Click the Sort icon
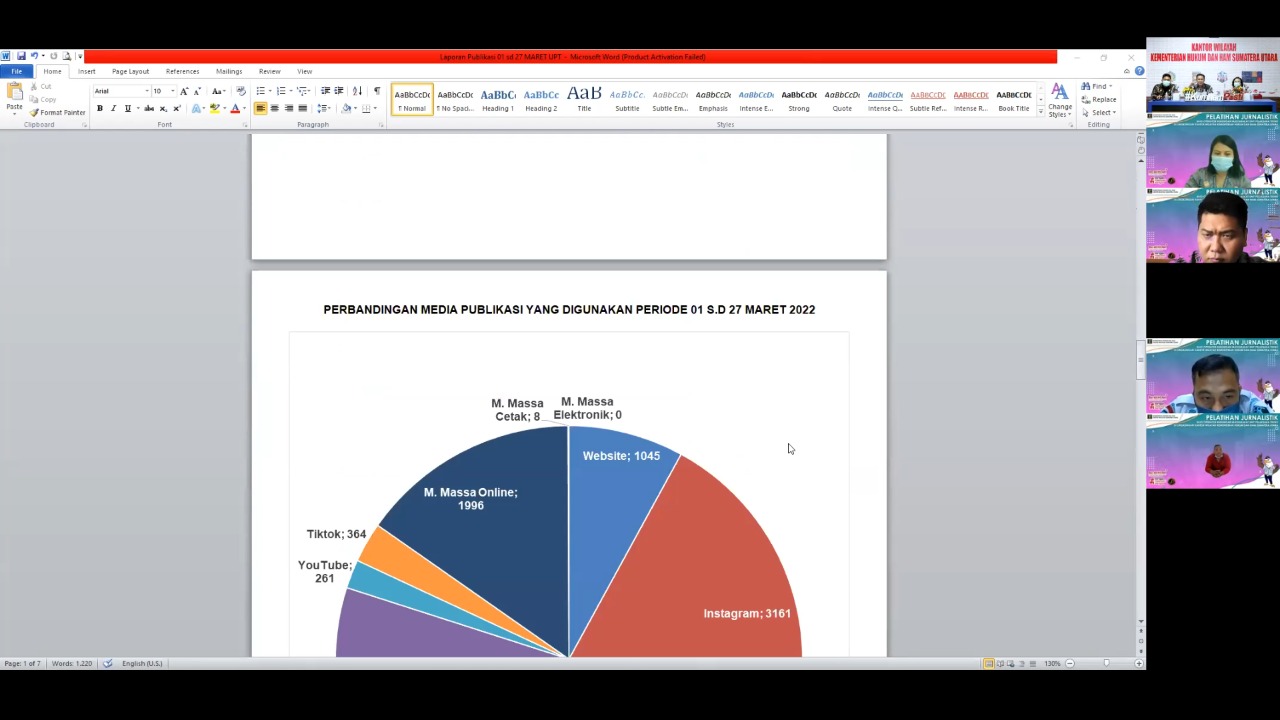The image size is (1280, 720). click(358, 91)
